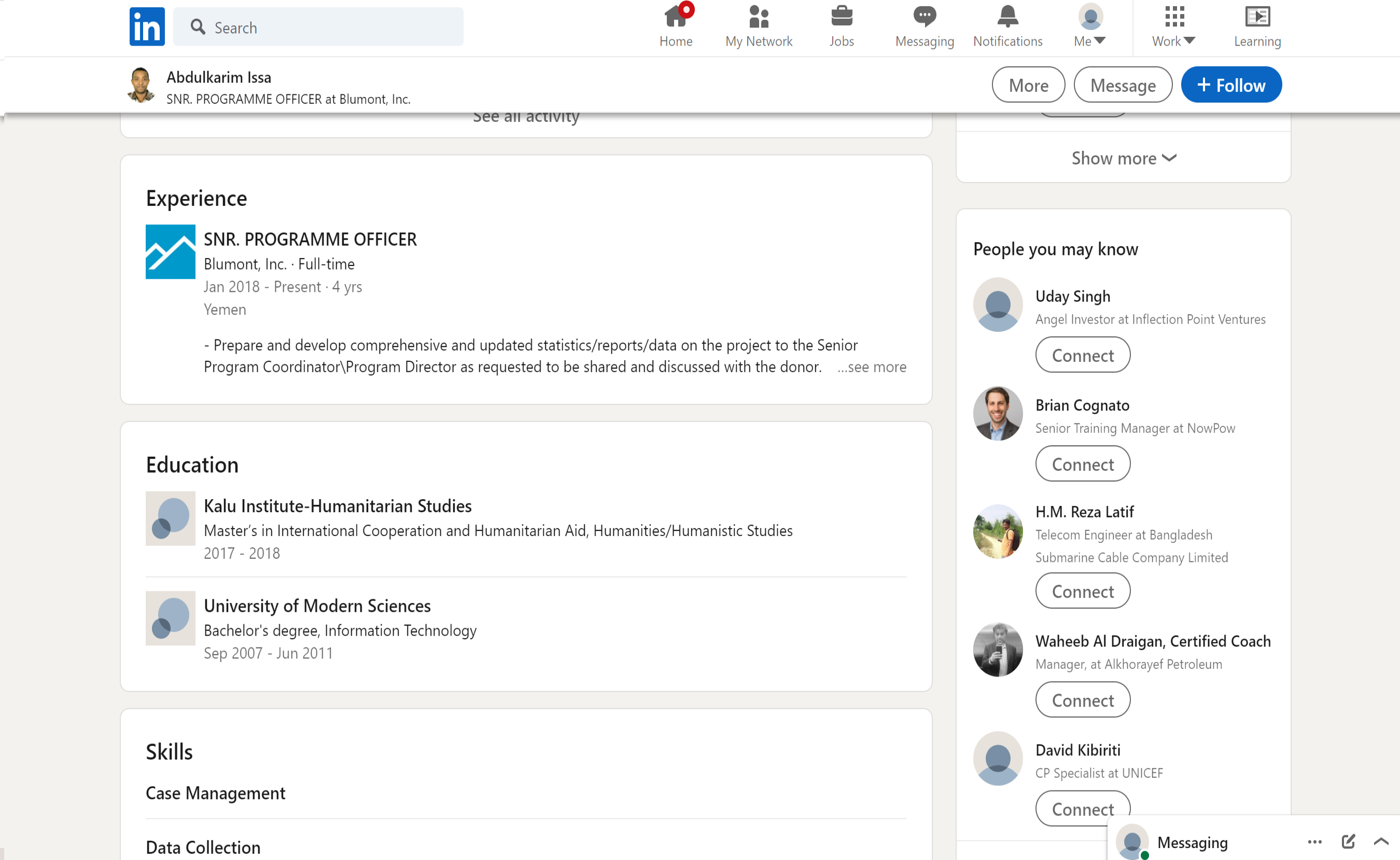Expand the Me profile dropdown
The height and width of the screenshot is (860, 1400).
click(x=1090, y=27)
